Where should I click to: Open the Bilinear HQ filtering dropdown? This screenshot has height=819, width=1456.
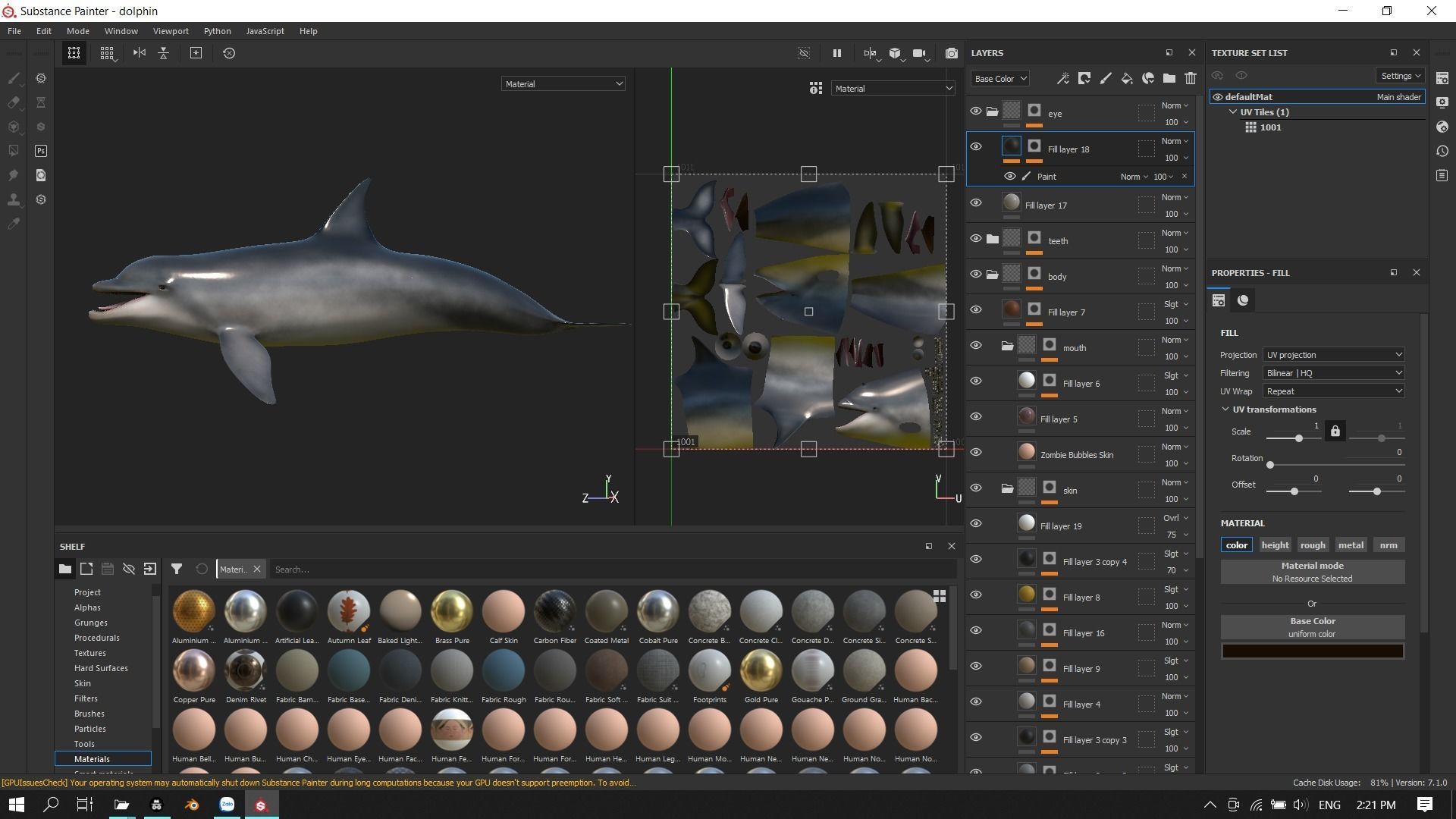point(1333,373)
